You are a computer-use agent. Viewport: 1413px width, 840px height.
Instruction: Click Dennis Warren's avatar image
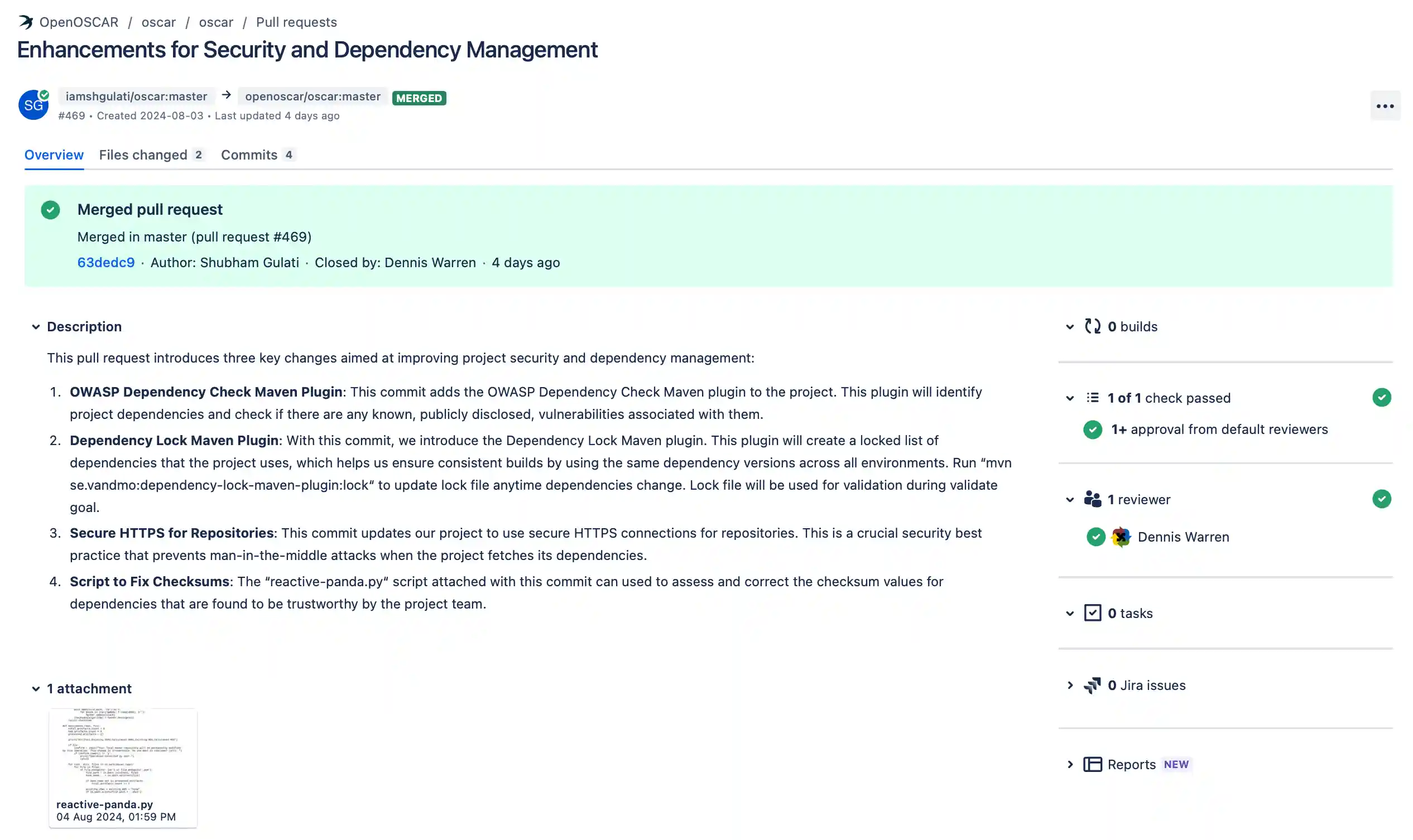tap(1120, 537)
